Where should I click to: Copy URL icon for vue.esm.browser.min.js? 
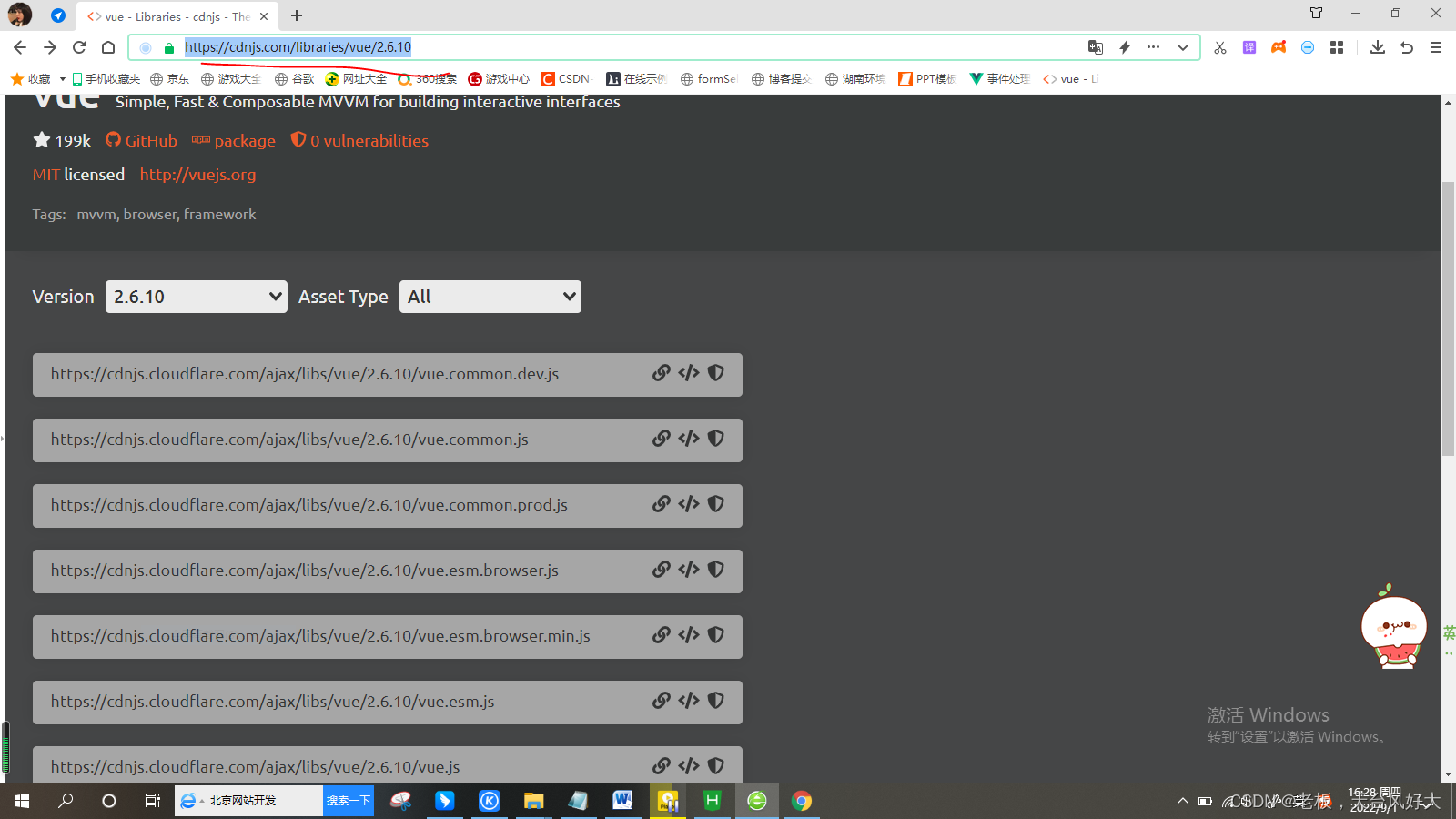pyautogui.click(x=662, y=635)
